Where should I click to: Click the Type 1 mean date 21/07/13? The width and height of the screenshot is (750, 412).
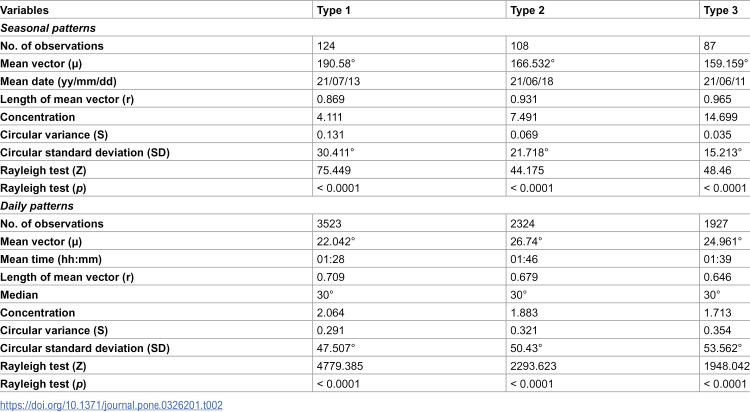point(338,81)
